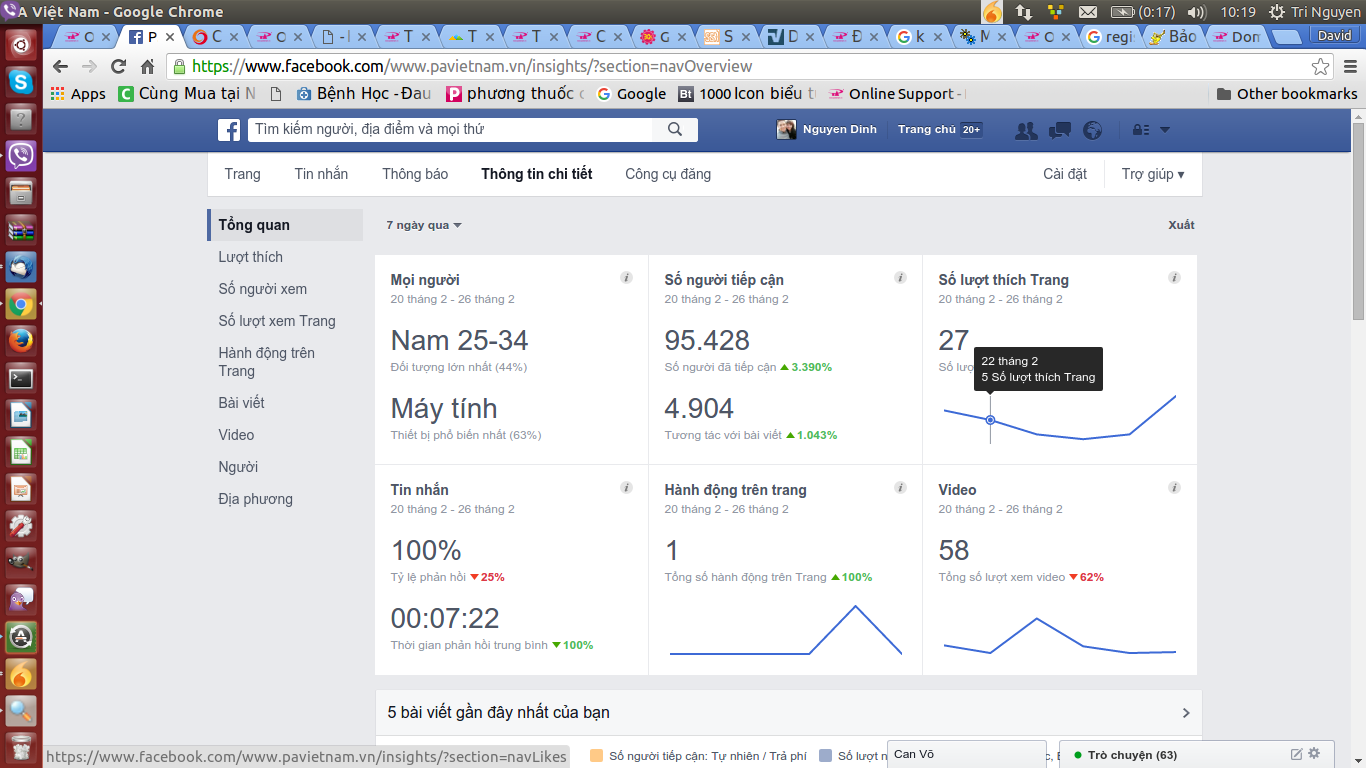Select Số lượt xem Trang in sidebar
Viewport: 1366px width, 768px height.
(277, 321)
